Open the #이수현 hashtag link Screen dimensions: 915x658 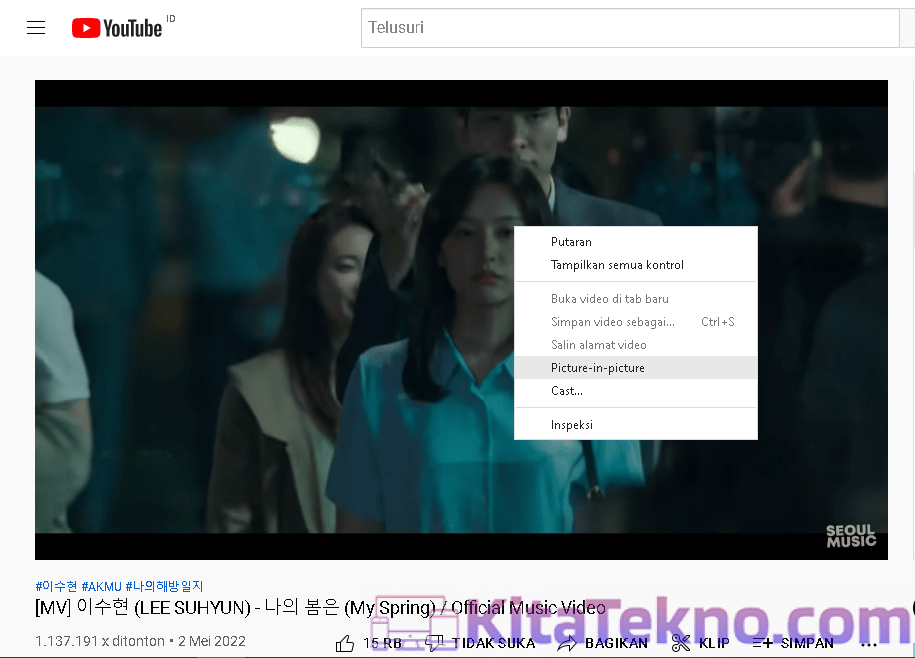56,586
